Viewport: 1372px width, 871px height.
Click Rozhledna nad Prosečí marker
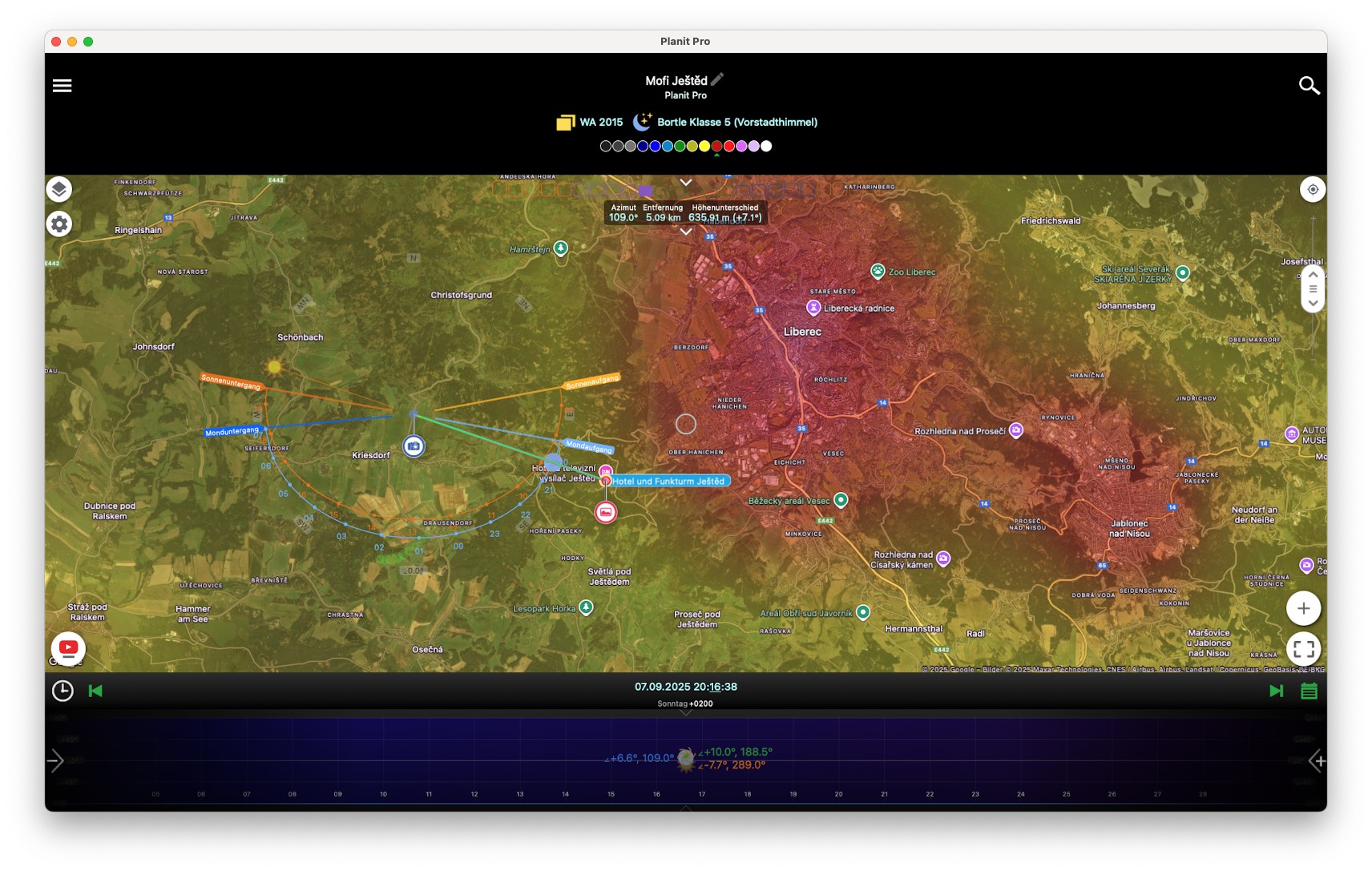[1016, 430]
